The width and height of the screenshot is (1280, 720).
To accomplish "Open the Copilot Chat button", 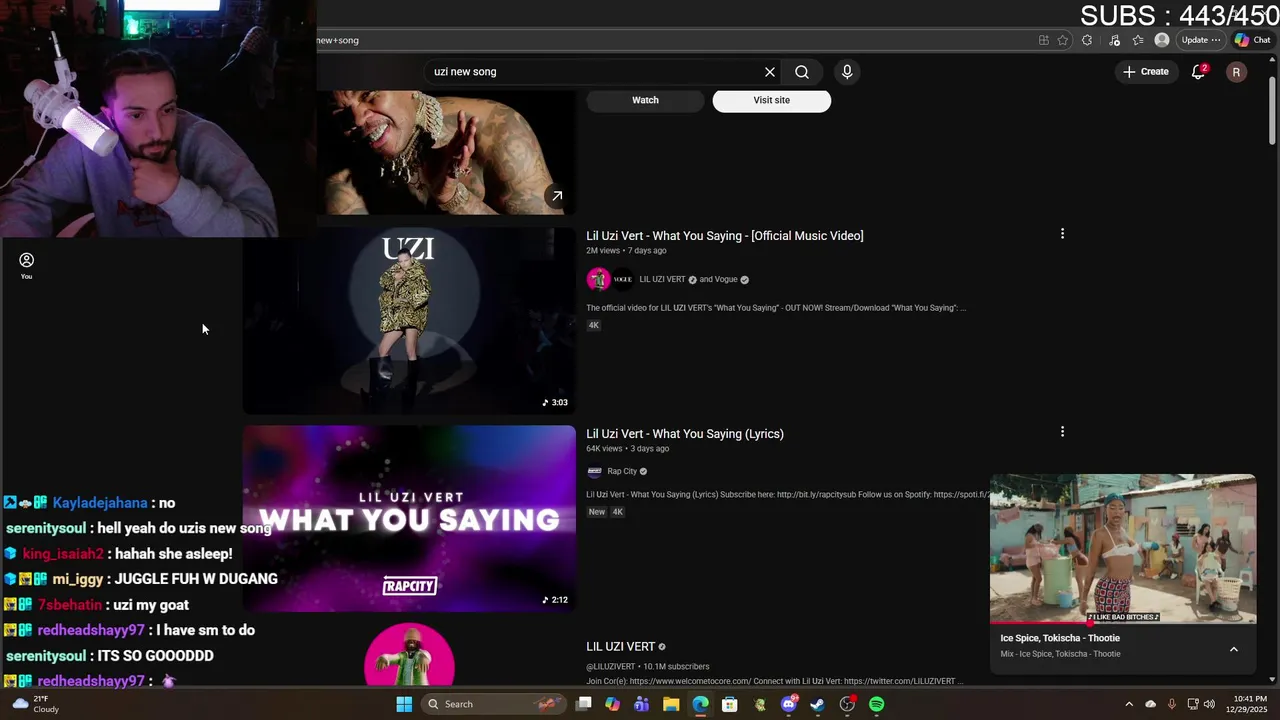I will click(x=1252, y=40).
